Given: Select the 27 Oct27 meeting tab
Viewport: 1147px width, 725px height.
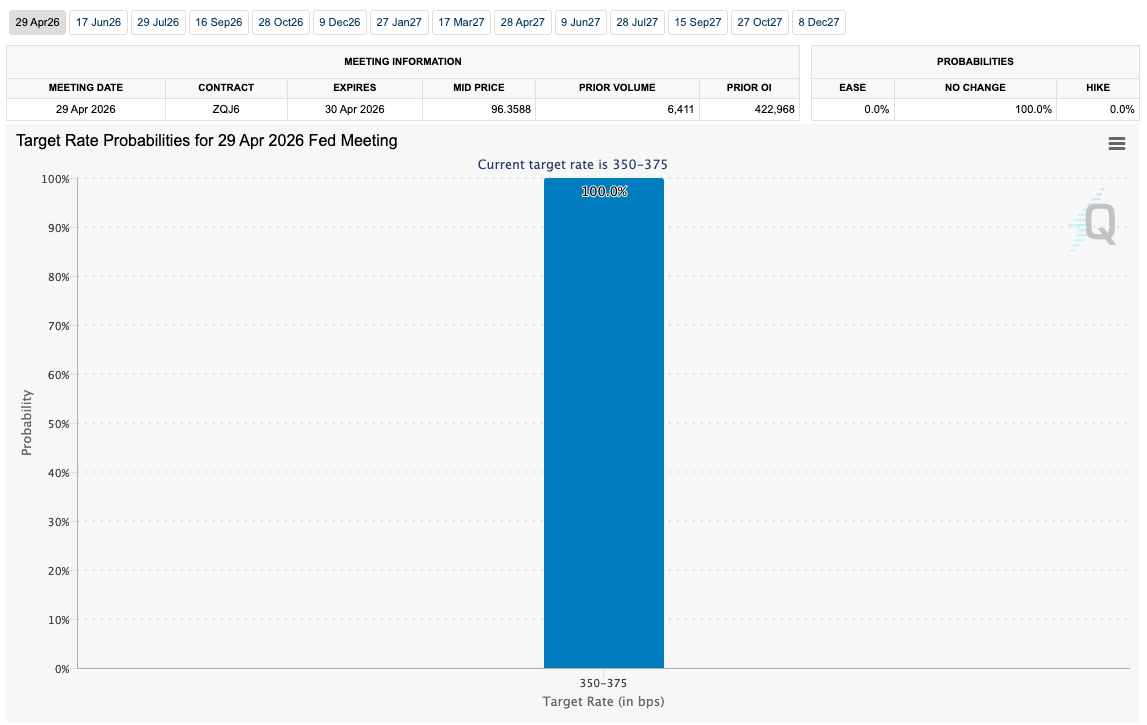Looking at the screenshot, I should [760, 22].
